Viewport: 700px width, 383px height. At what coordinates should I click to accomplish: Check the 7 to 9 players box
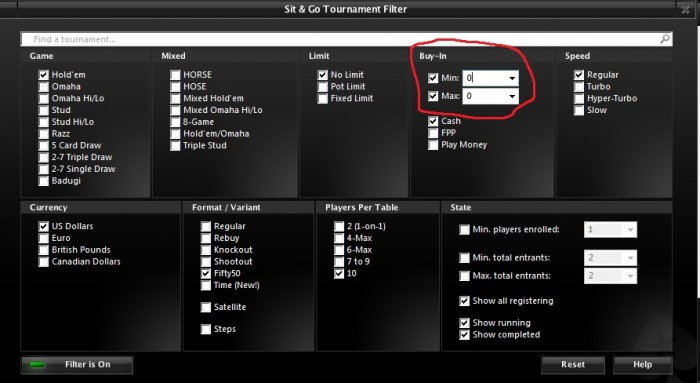[x=339, y=262]
